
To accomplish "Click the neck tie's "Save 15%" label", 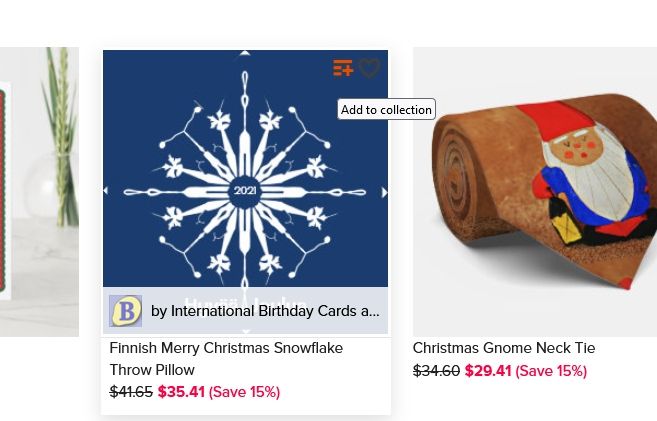I will pos(551,371).
